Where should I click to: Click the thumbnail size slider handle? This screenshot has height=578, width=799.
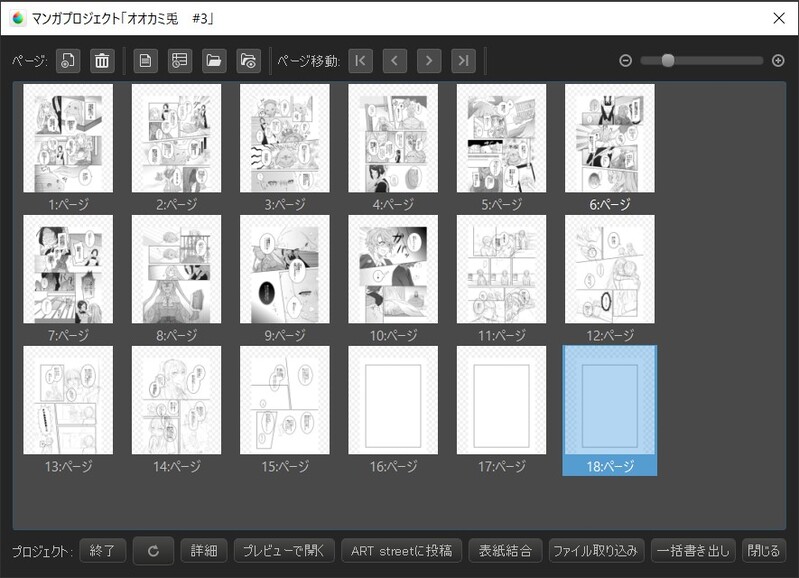(x=668, y=61)
